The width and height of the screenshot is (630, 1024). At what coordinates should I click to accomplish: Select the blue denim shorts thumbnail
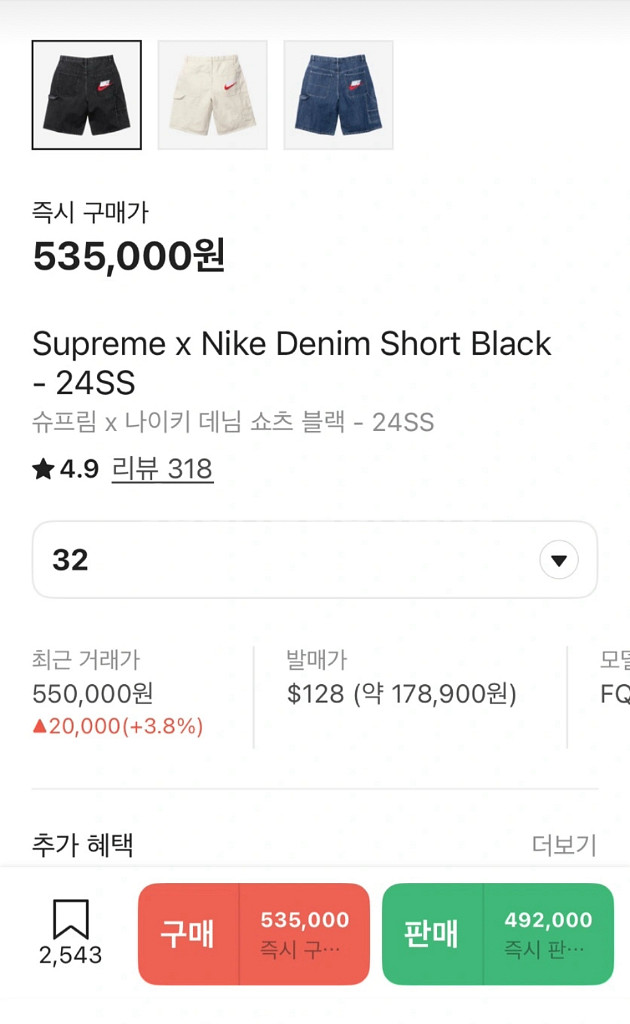point(339,95)
